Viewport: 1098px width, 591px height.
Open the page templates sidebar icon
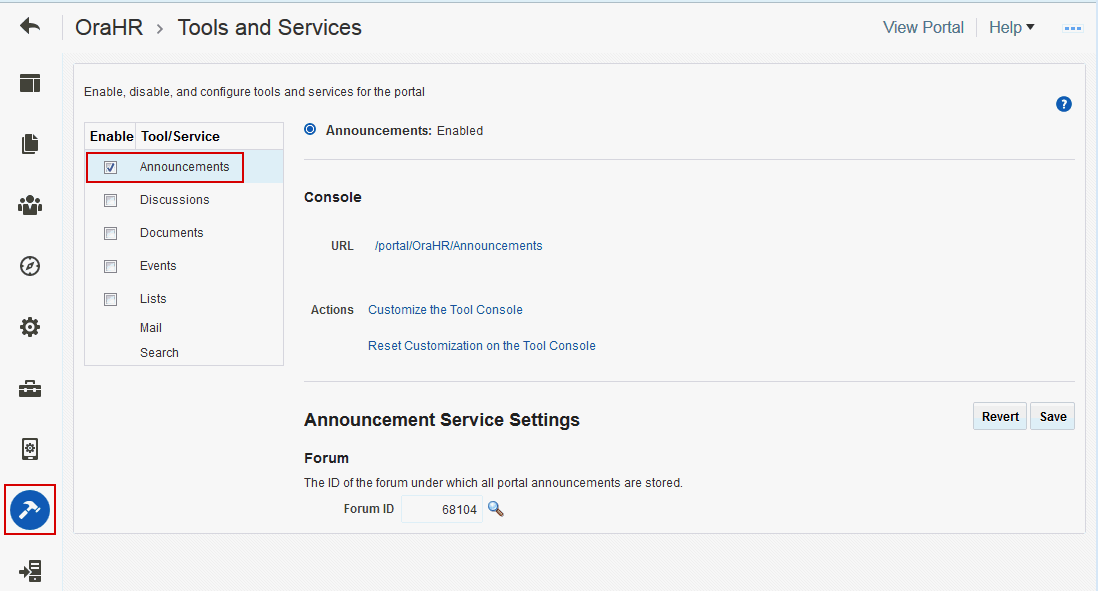tap(30, 83)
